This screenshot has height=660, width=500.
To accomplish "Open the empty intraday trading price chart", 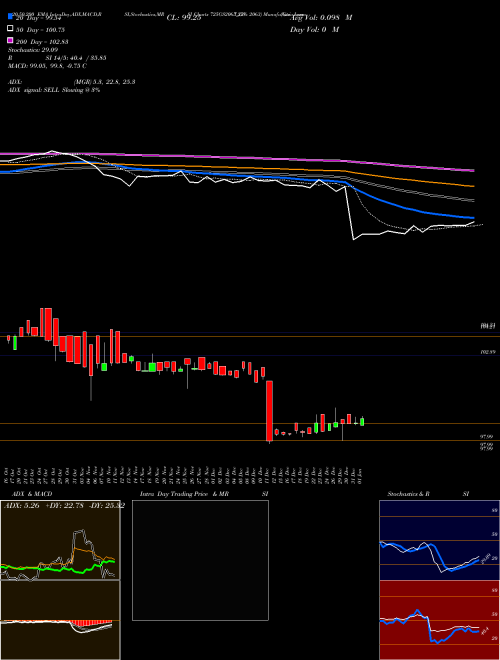I will click(200, 560).
